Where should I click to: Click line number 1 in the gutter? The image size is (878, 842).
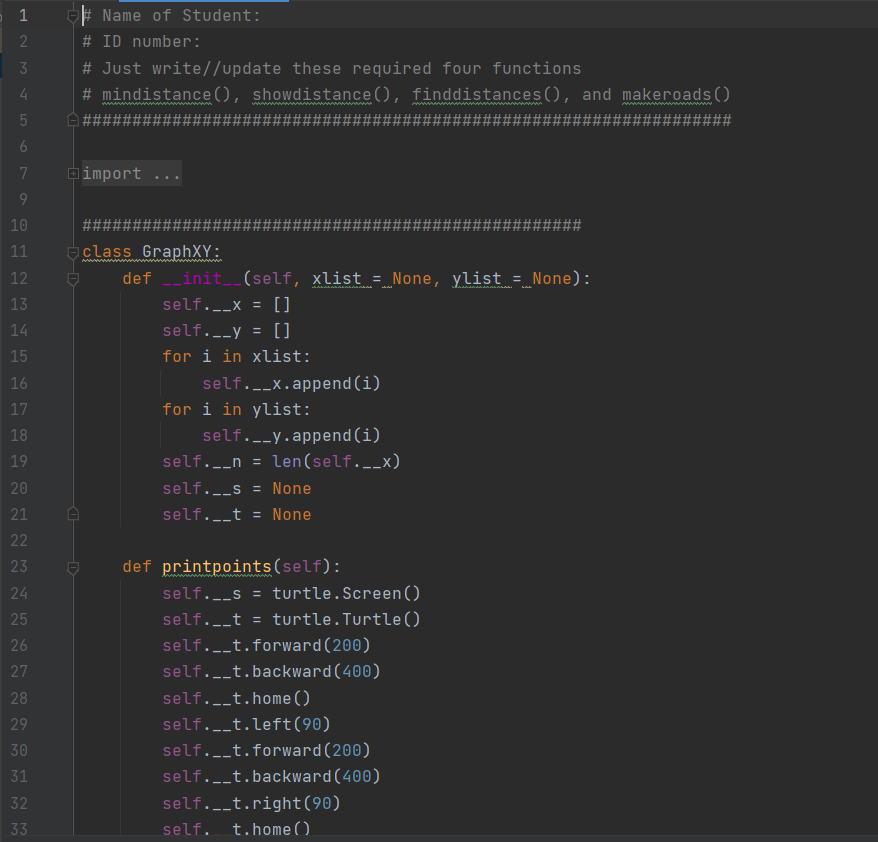point(23,16)
